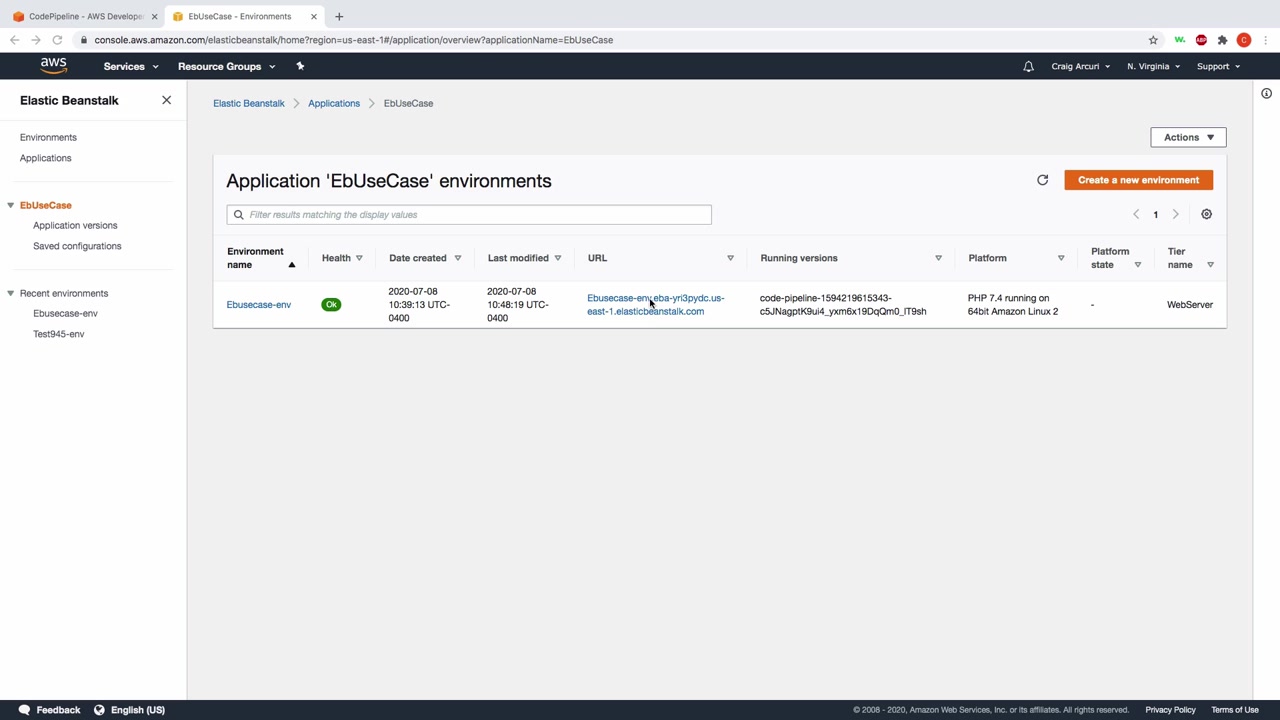Click the Feedback footer button
The image size is (1280, 720).
[49, 710]
